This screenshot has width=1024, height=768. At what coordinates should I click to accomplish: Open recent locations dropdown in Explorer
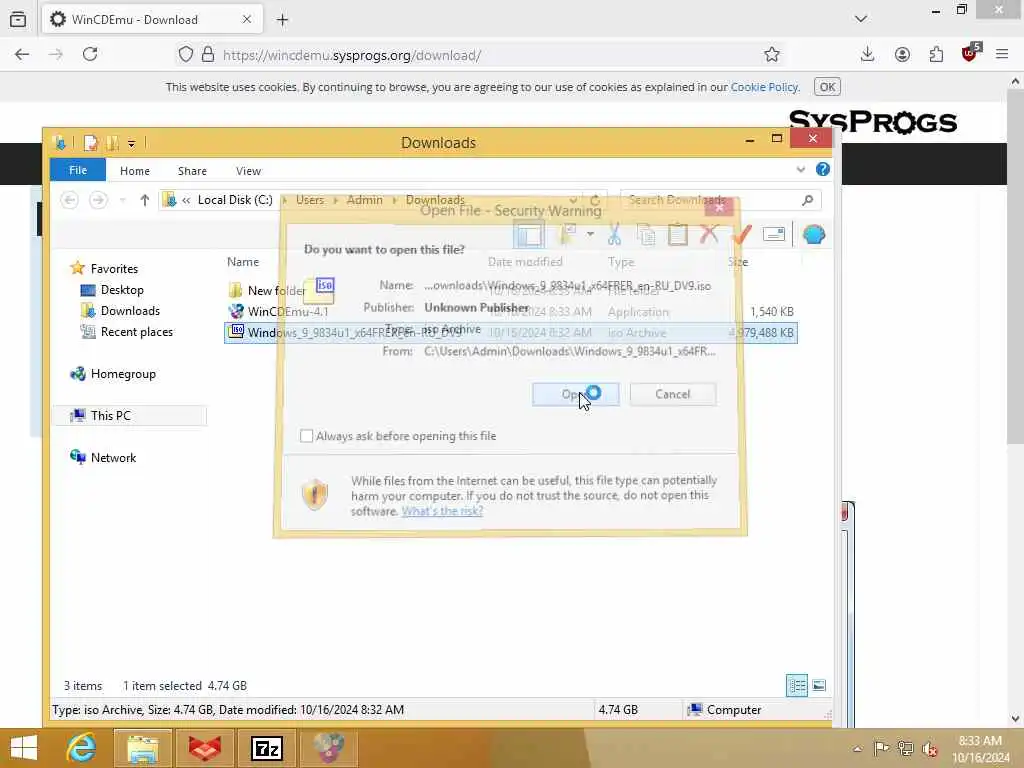(122, 200)
